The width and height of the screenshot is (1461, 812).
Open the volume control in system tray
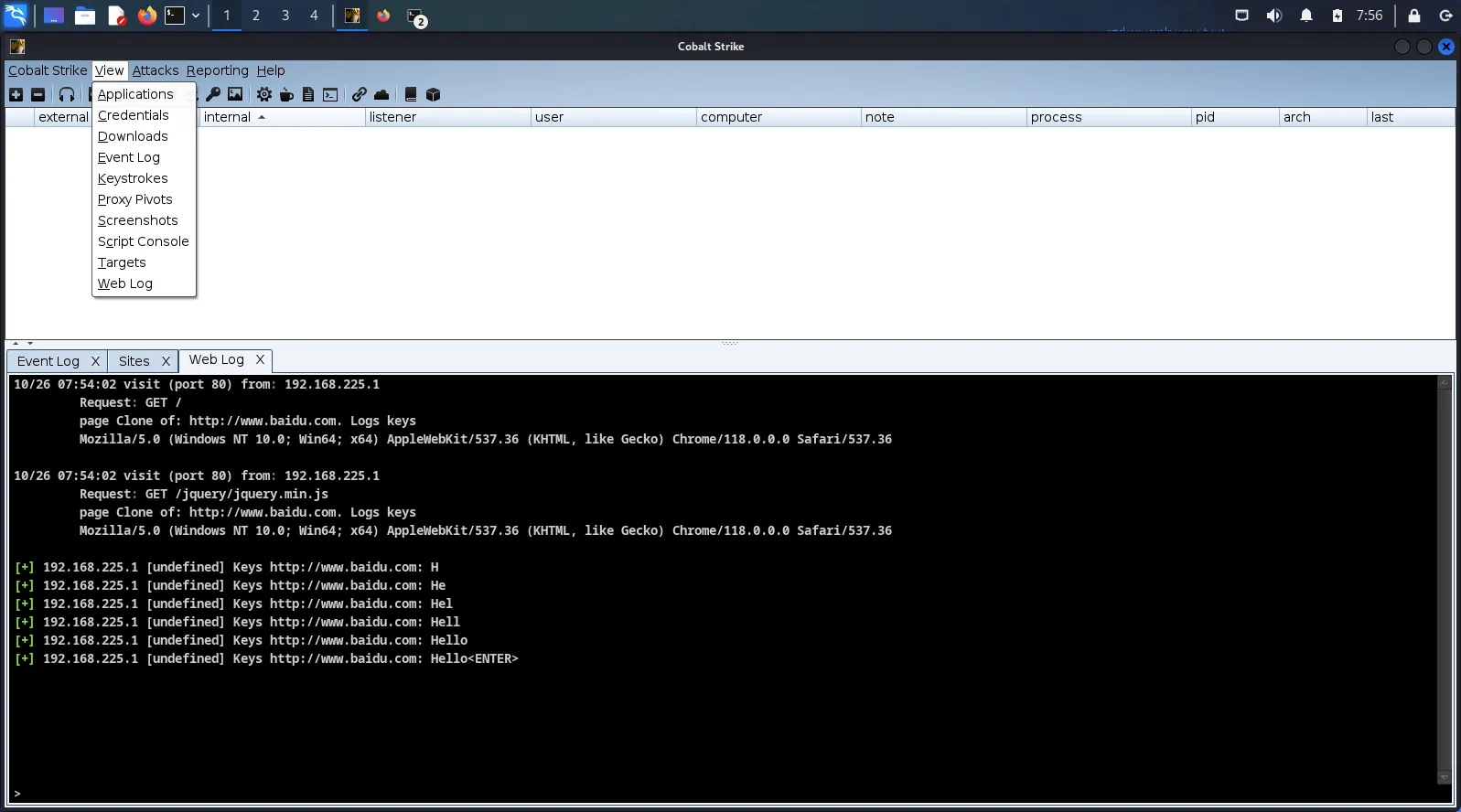(1273, 16)
